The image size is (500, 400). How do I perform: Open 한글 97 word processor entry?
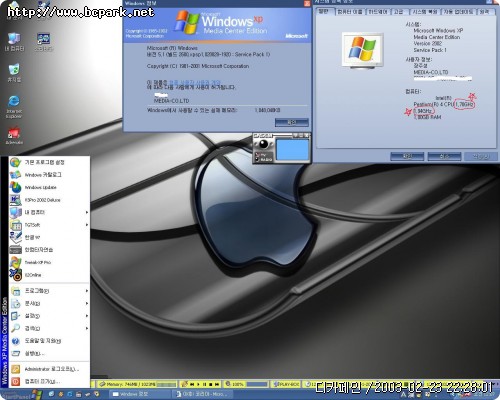pyautogui.click(x=49, y=237)
